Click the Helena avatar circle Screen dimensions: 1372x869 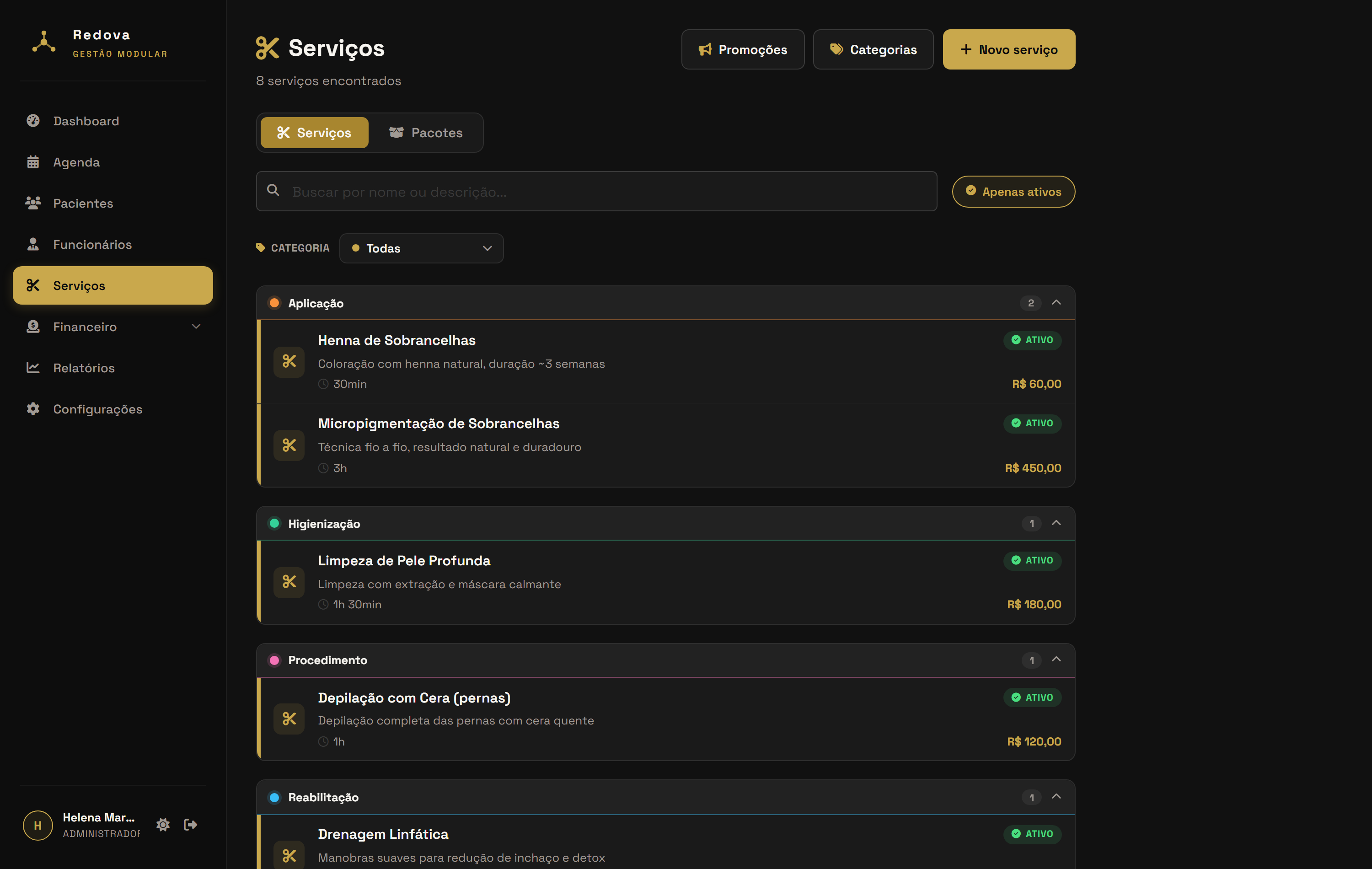[x=38, y=825]
